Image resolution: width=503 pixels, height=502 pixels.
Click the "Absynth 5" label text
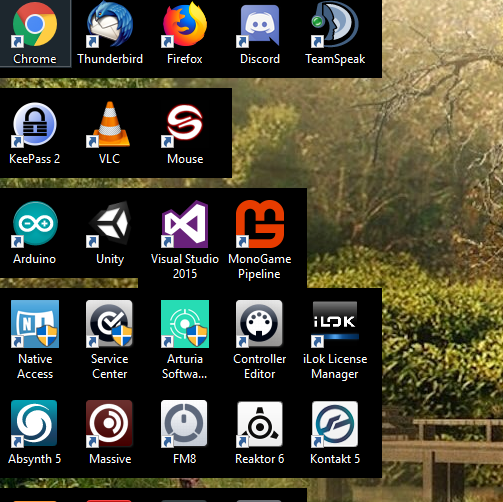pos(35,459)
